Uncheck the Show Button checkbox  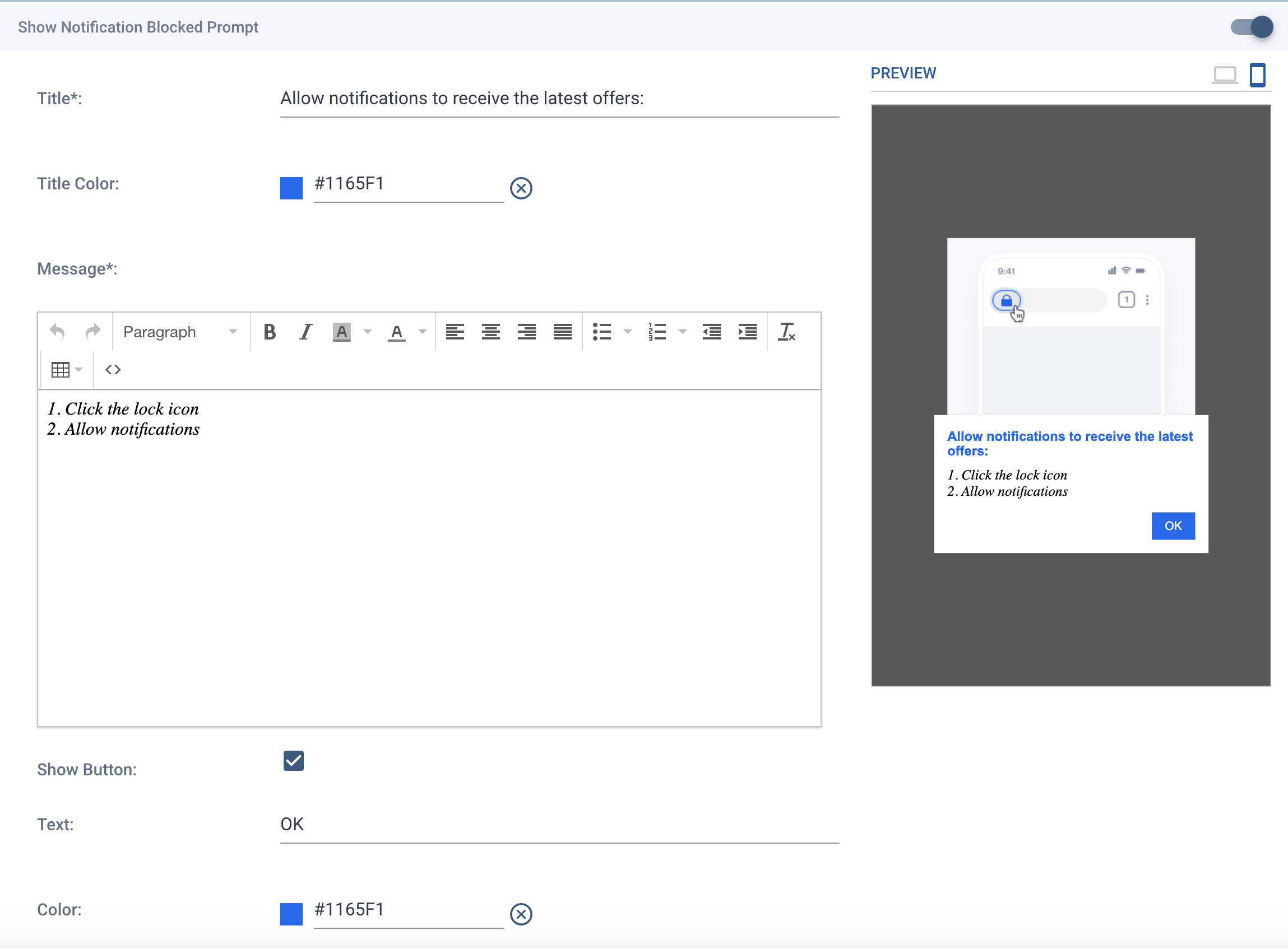293,761
